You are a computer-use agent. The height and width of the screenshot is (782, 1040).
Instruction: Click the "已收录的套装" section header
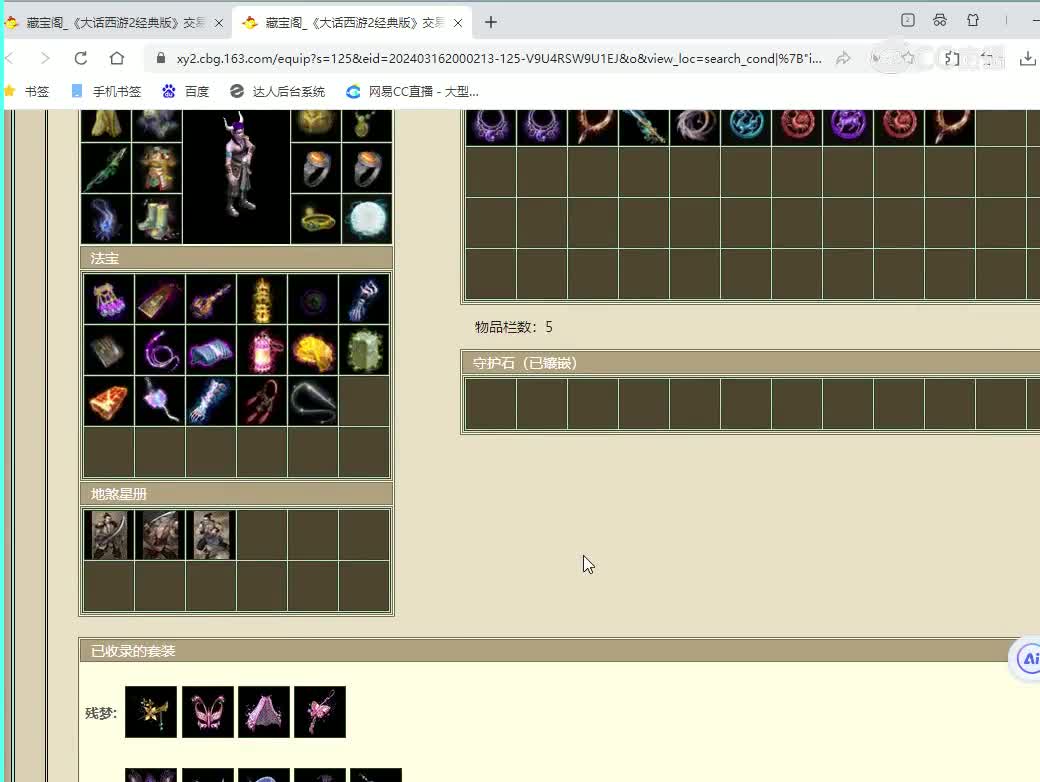pos(560,651)
